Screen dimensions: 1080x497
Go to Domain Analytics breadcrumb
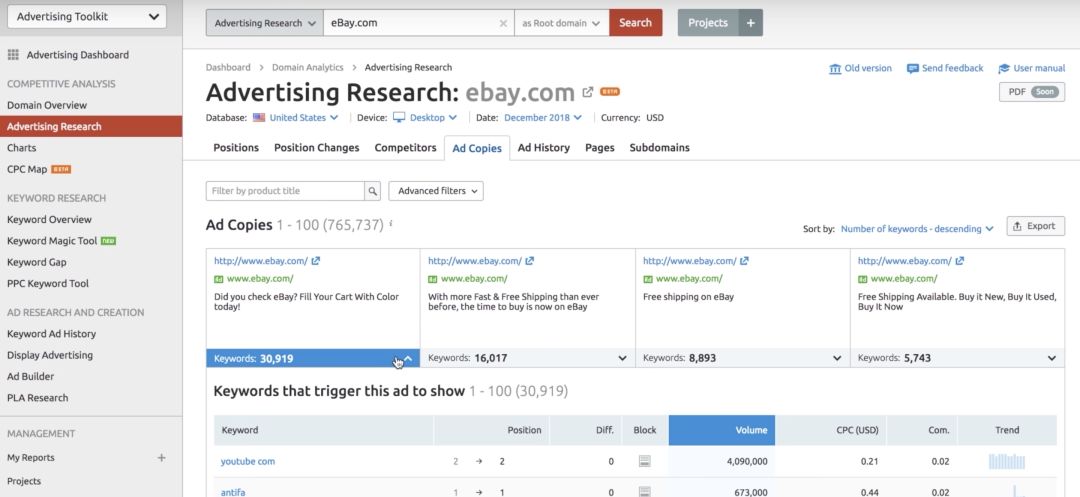[x=307, y=67]
